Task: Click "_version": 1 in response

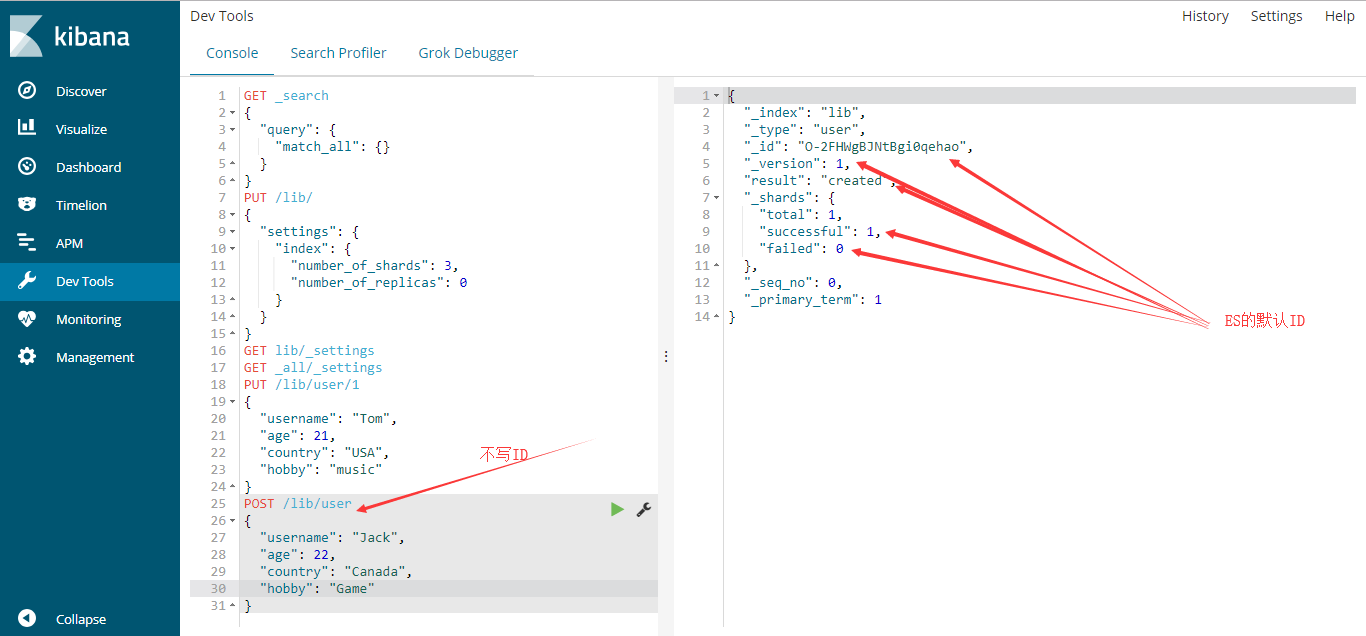Action: [x=796, y=164]
